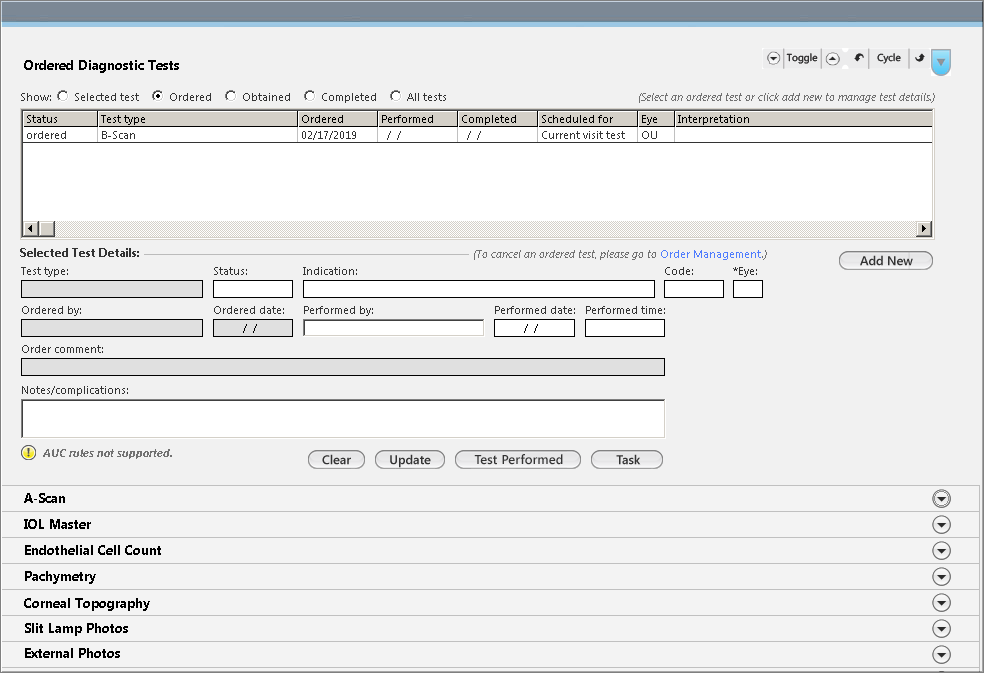Image resolution: width=984 pixels, height=673 pixels.
Task: Click the Interpretation column header
Action: tap(803, 119)
